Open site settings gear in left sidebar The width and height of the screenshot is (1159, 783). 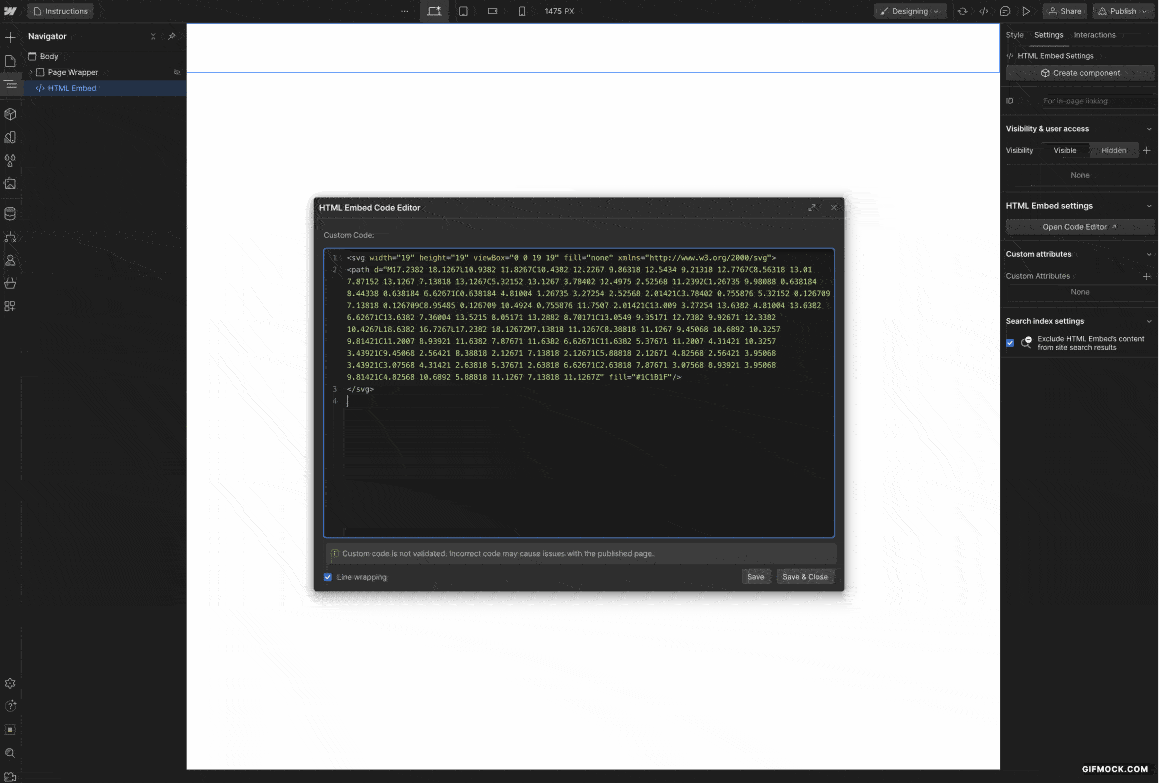point(10,683)
